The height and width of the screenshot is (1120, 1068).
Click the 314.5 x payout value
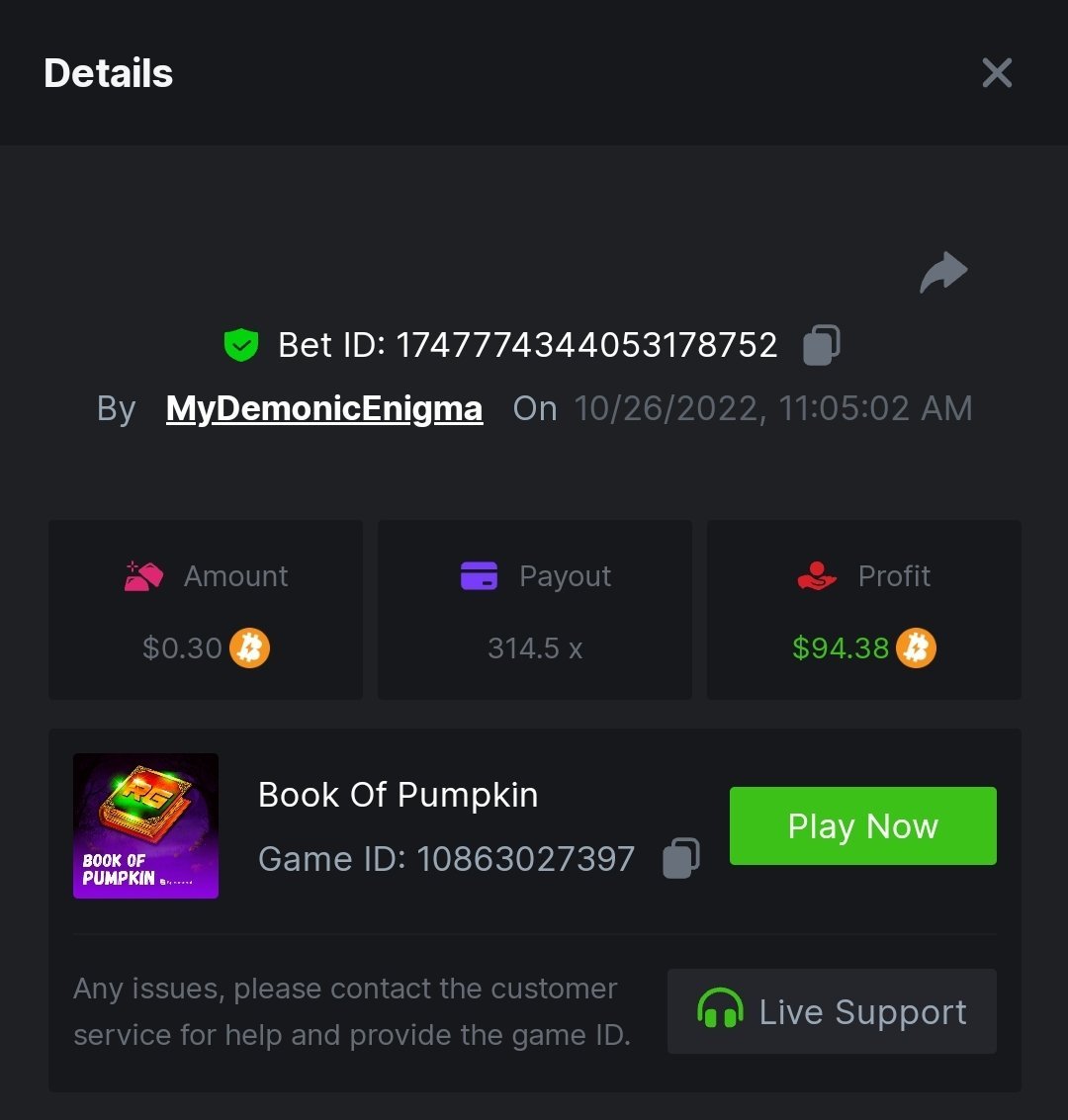pyautogui.click(x=535, y=648)
